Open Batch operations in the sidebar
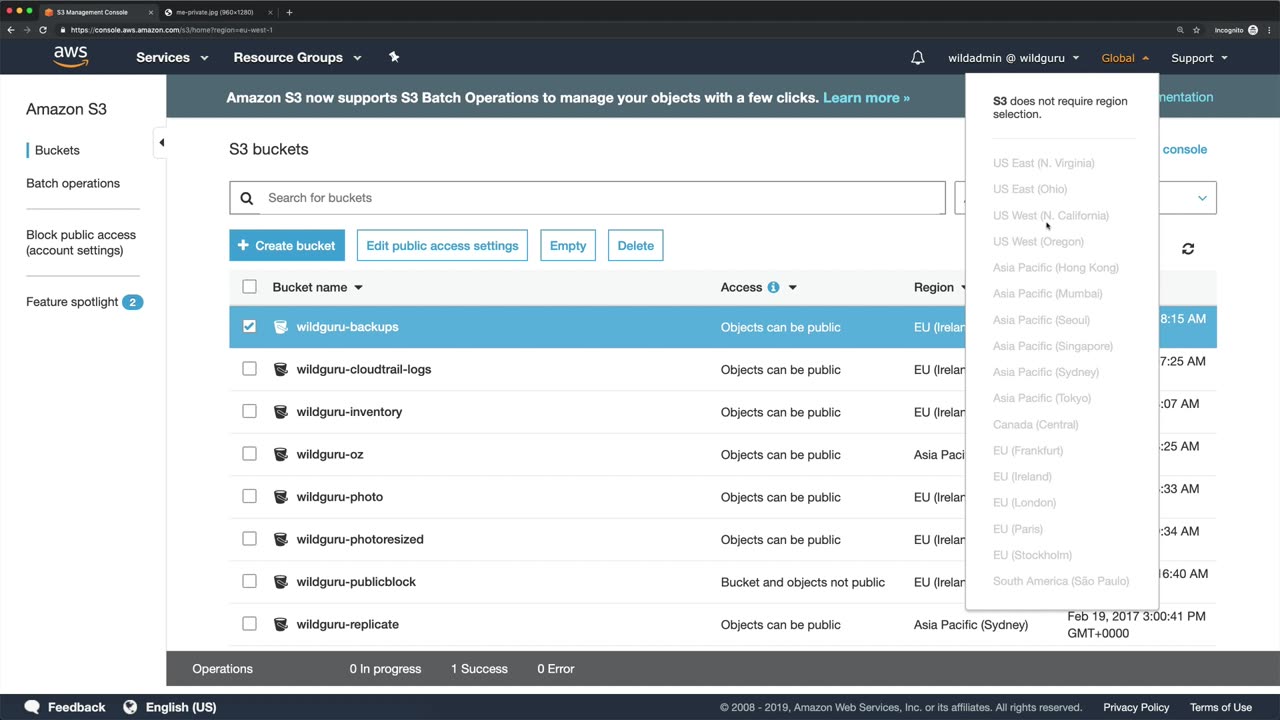This screenshot has width=1280, height=720. click(x=73, y=183)
